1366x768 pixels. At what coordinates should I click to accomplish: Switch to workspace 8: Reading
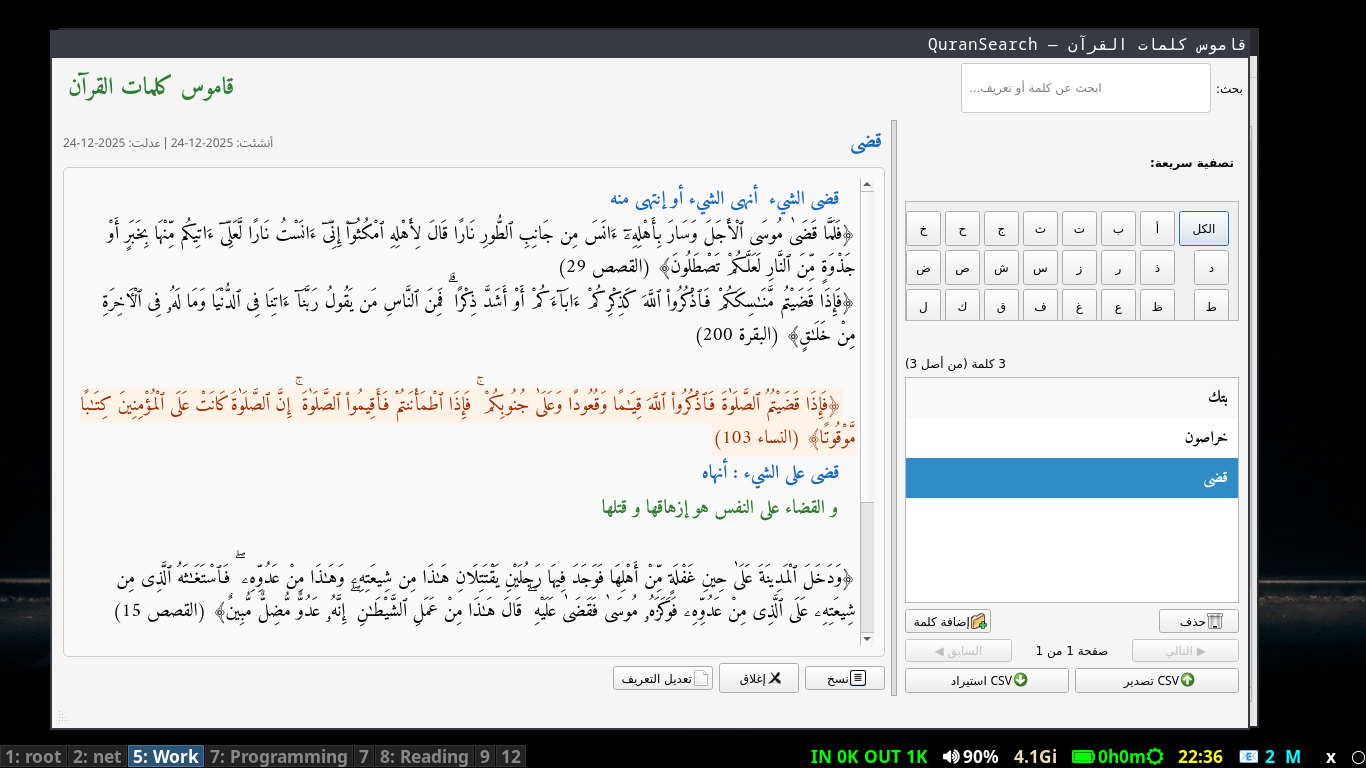coord(424,756)
